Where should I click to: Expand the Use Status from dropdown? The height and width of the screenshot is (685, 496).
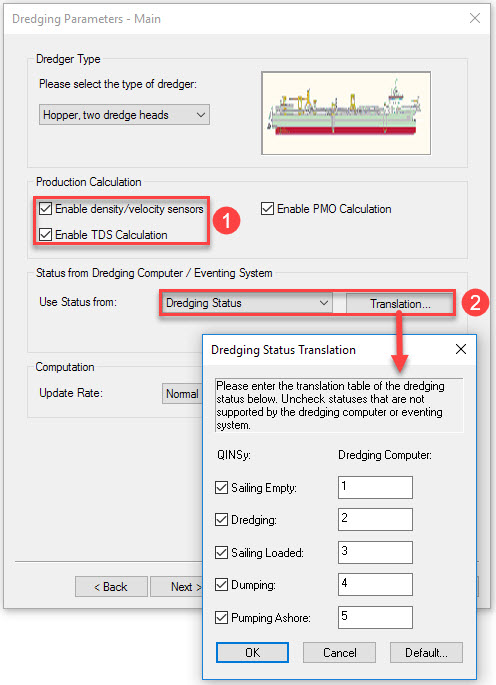(247, 303)
